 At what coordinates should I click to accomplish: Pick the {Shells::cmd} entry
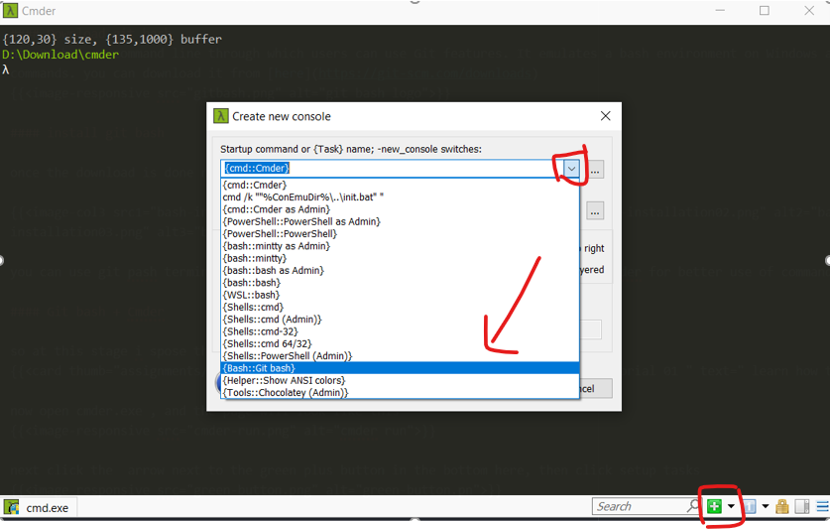(x=400, y=307)
